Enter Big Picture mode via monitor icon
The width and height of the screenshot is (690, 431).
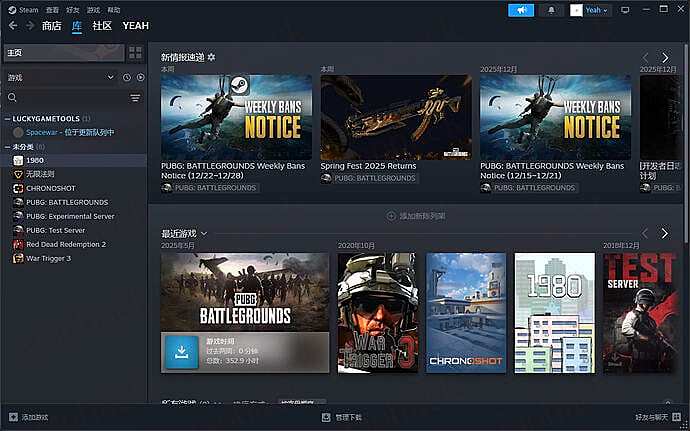626,10
